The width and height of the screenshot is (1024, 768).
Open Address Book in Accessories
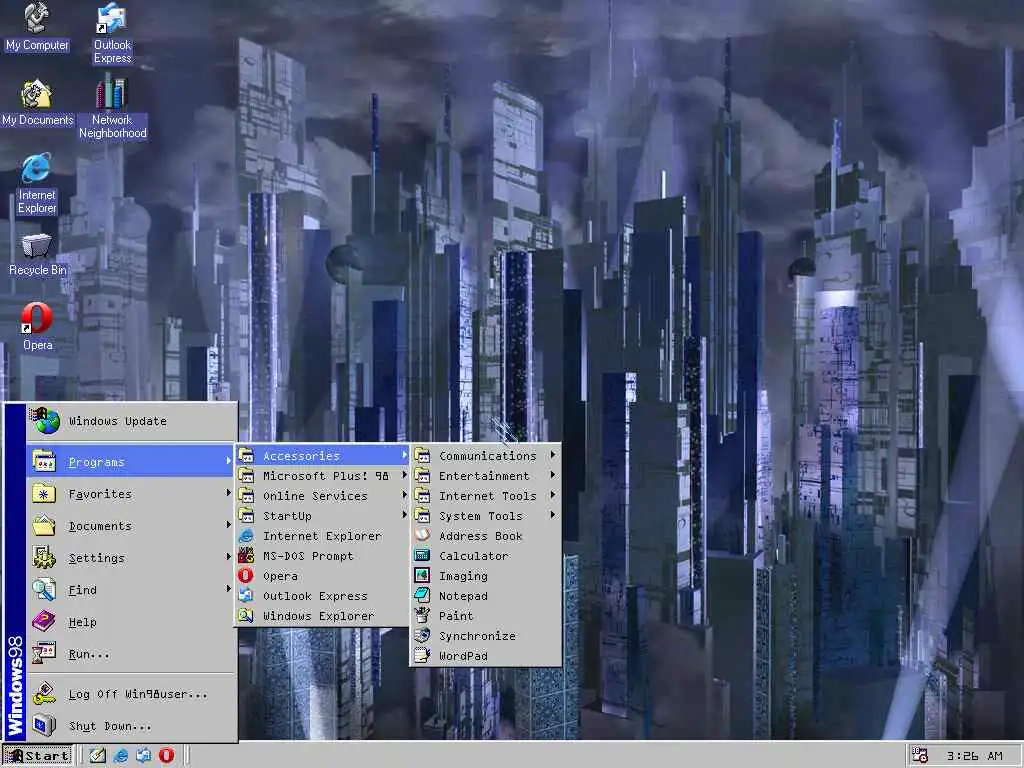(485, 536)
